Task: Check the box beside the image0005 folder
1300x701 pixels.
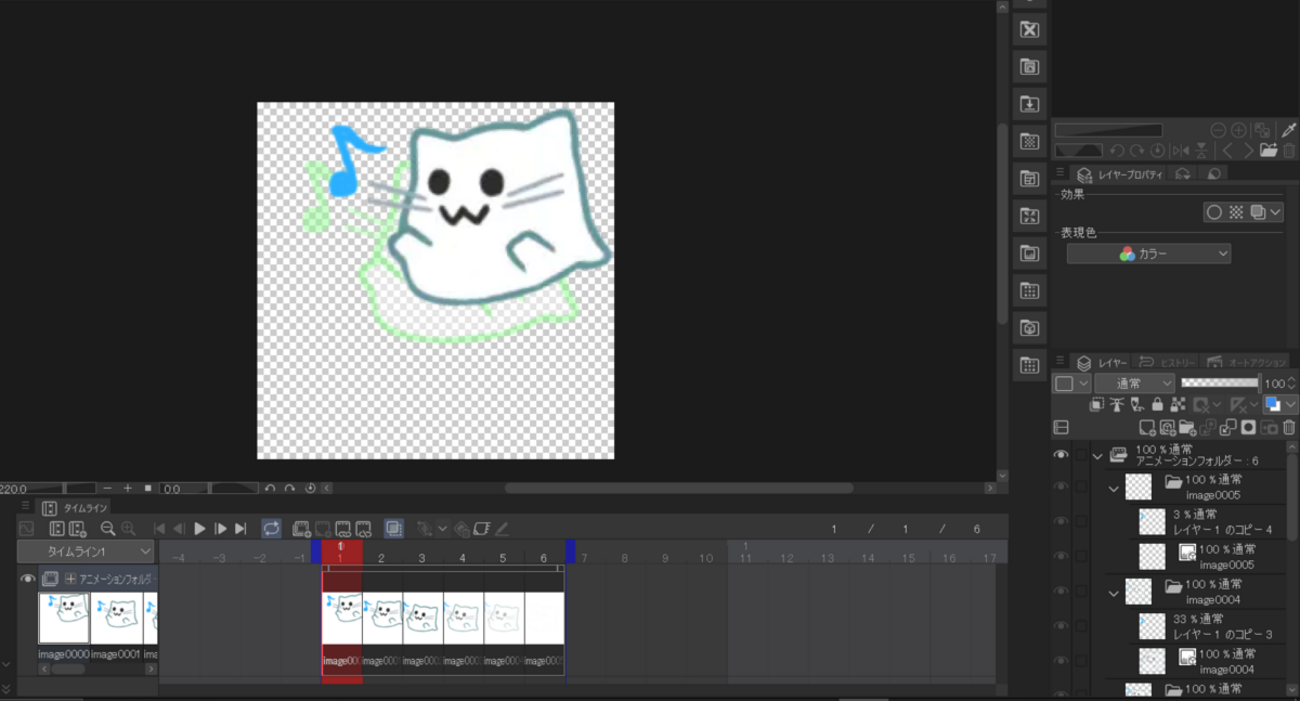Action: pos(1081,487)
